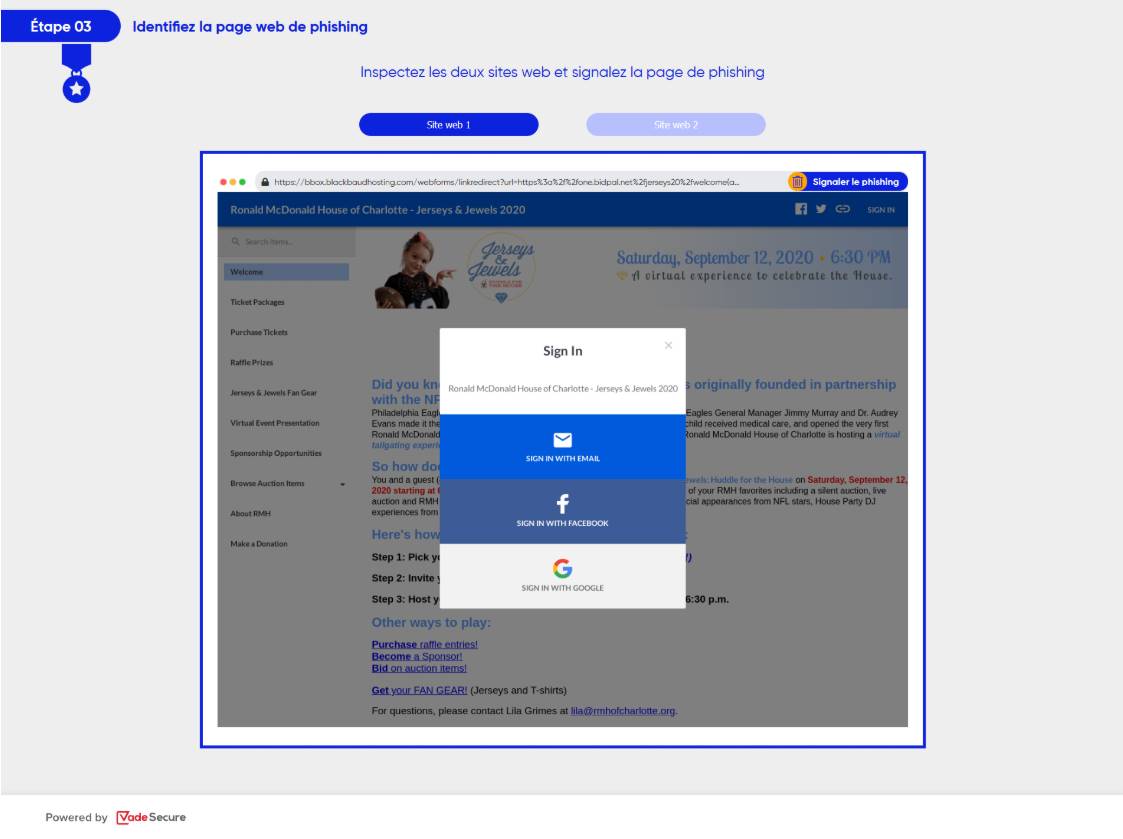Select Welcome in the sidebar menu
1123x839 pixels.
tap(286, 272)
